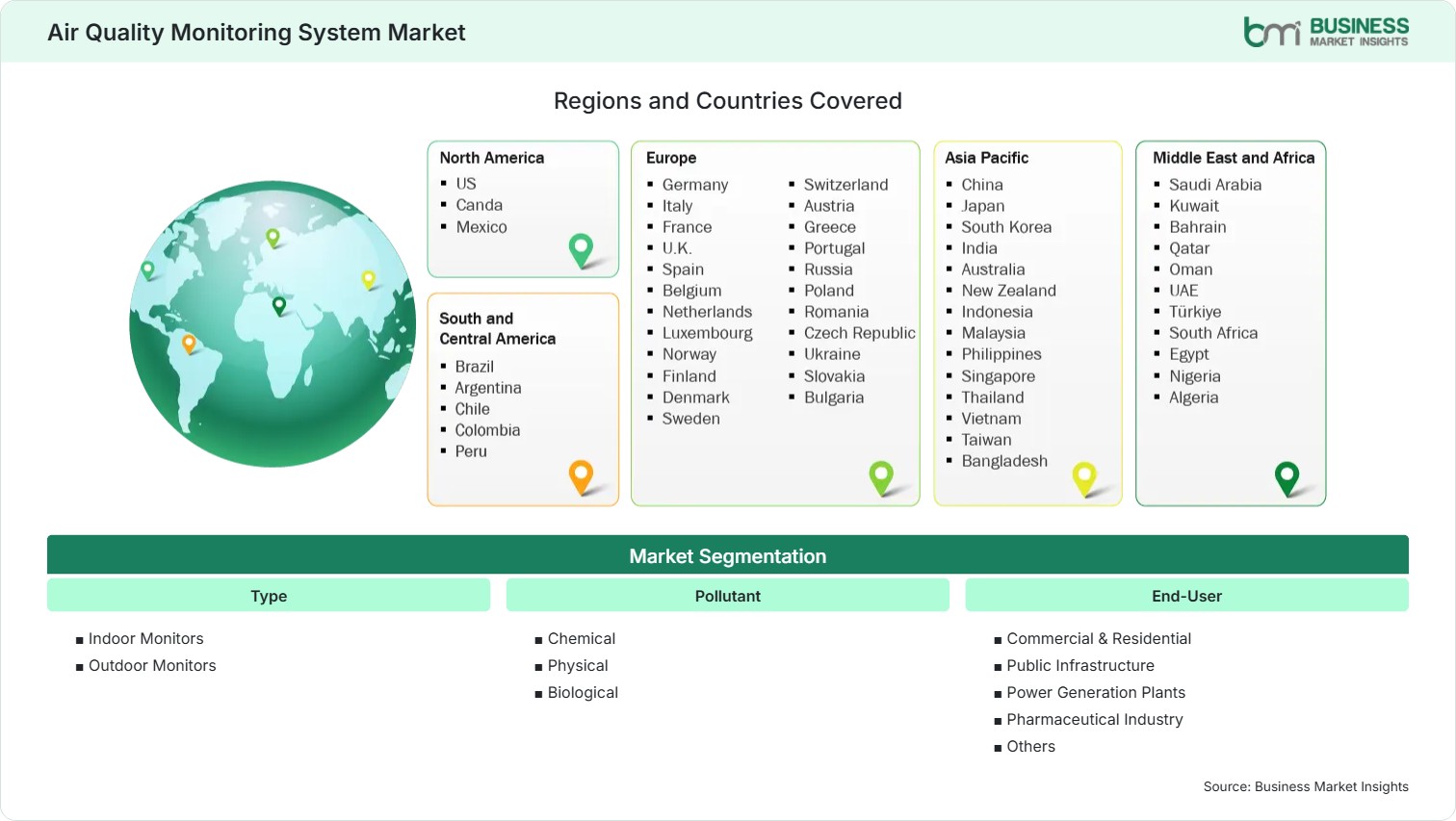Click Türkiye entry

[1195, 312]
